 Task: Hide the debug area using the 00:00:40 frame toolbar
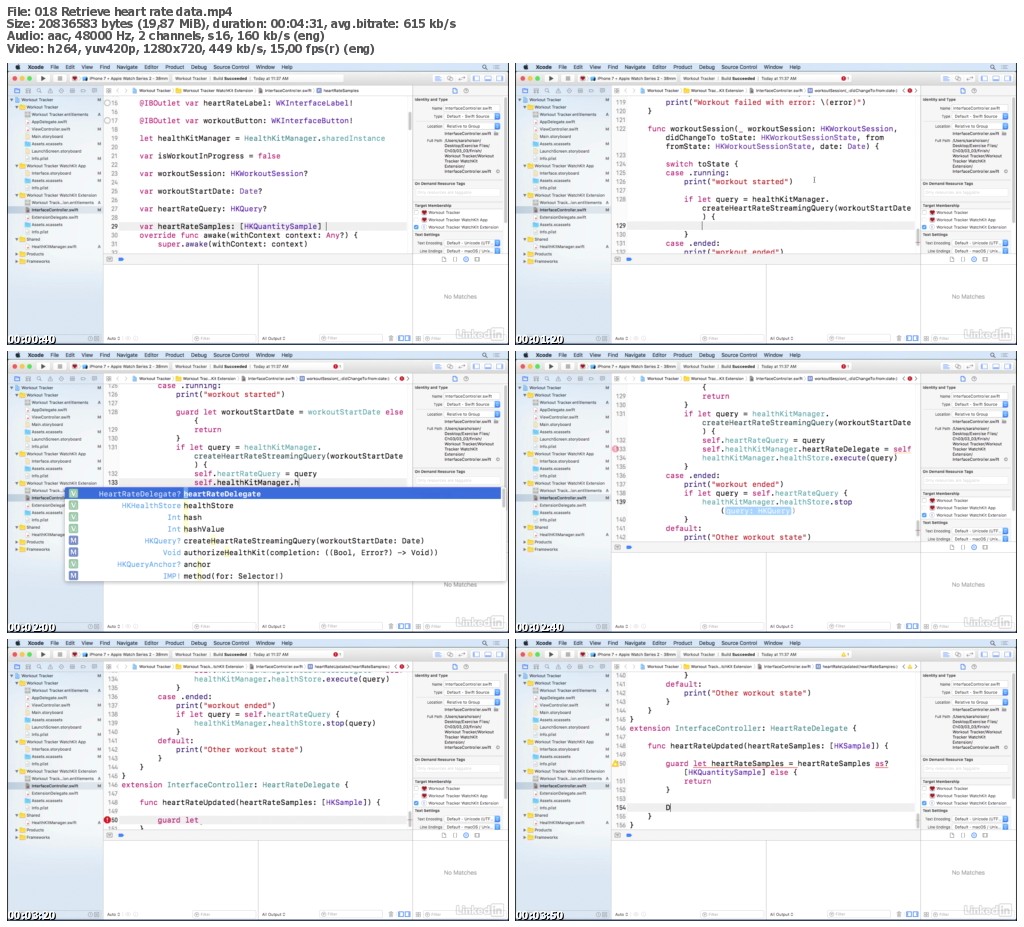tap(488, 78)
